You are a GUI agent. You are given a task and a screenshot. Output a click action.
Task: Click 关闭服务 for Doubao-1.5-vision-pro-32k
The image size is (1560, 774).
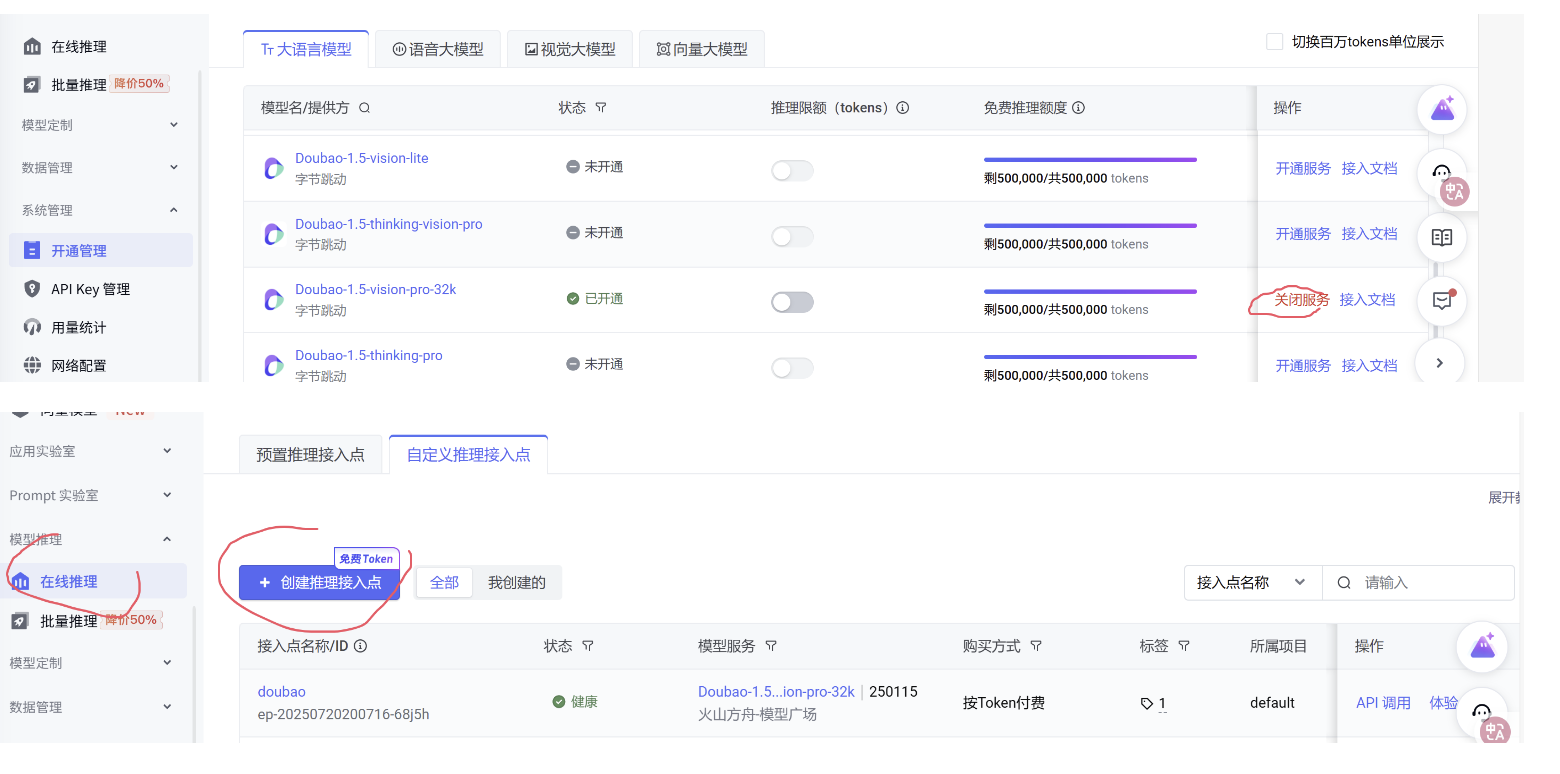click(x=1302, y=300)
